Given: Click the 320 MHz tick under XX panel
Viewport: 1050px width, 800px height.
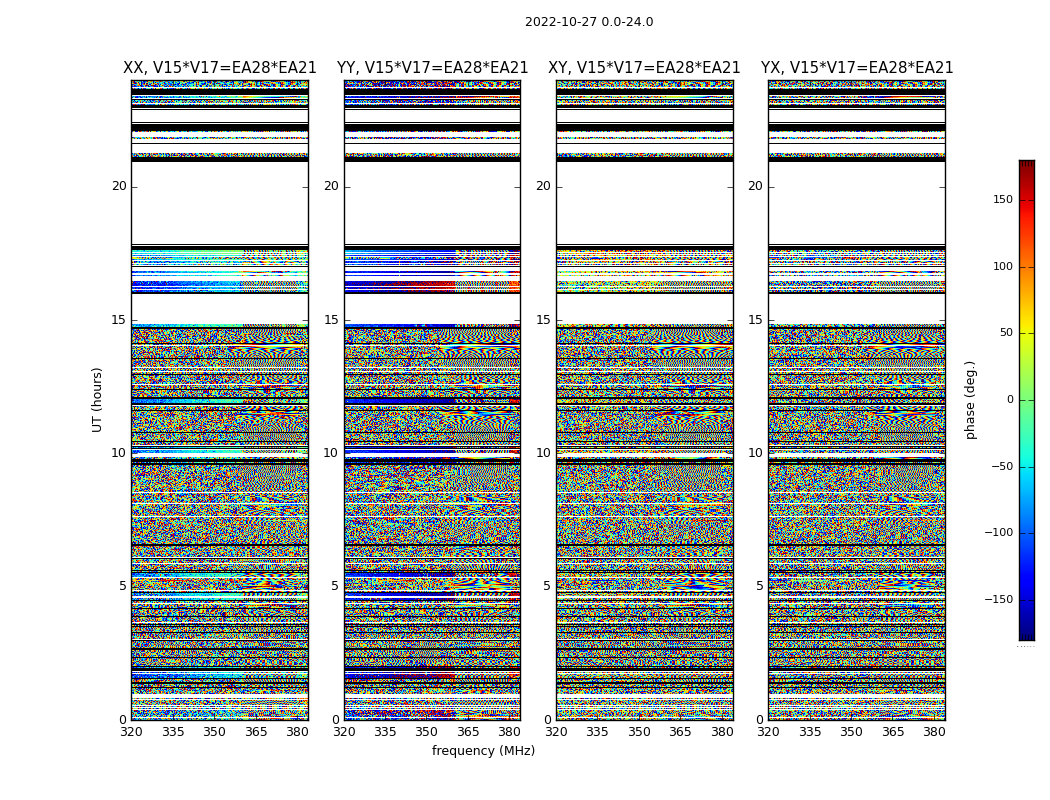Looking at the screenshot, I should pyautogui.click(x=131, y=732).
